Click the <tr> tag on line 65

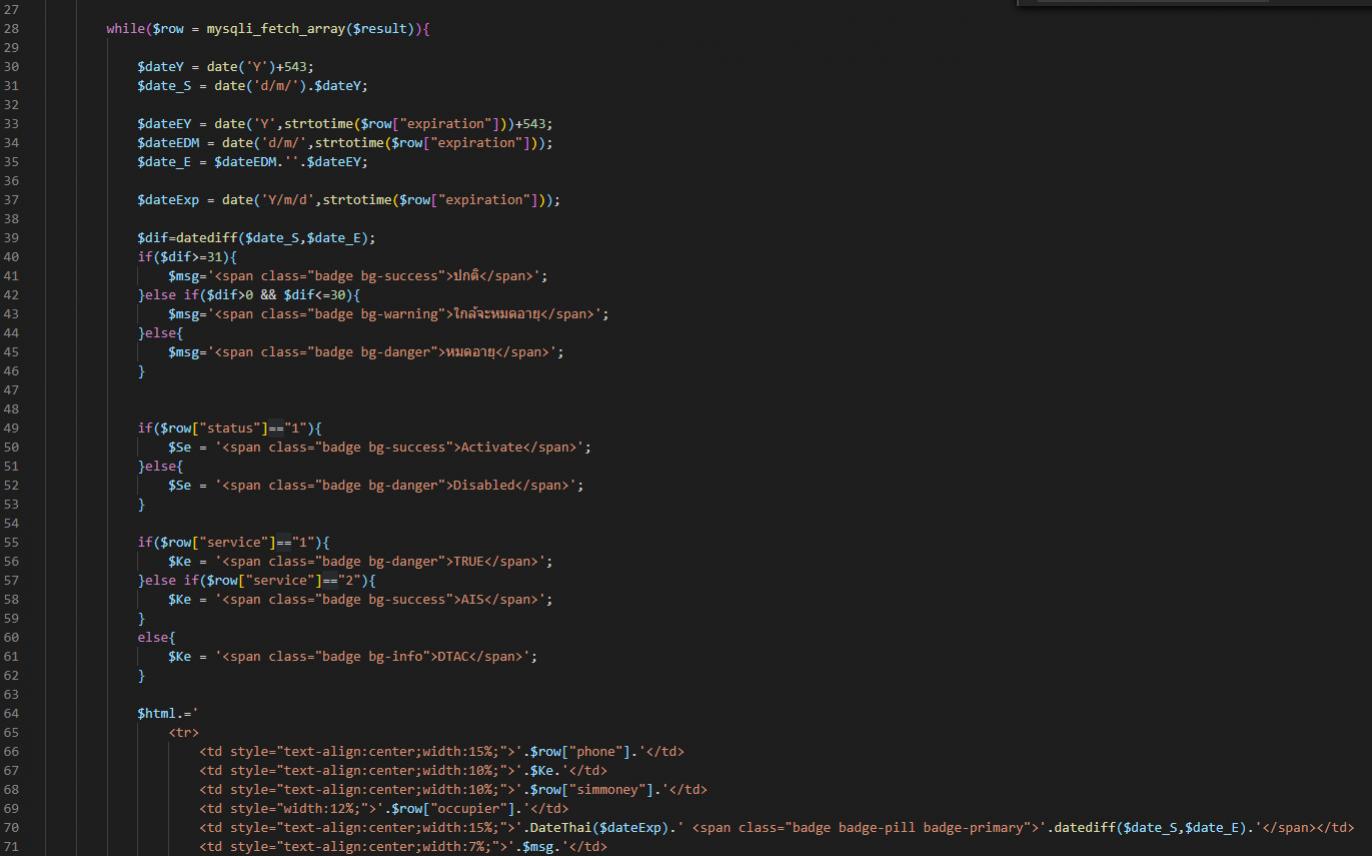(184, 732)
